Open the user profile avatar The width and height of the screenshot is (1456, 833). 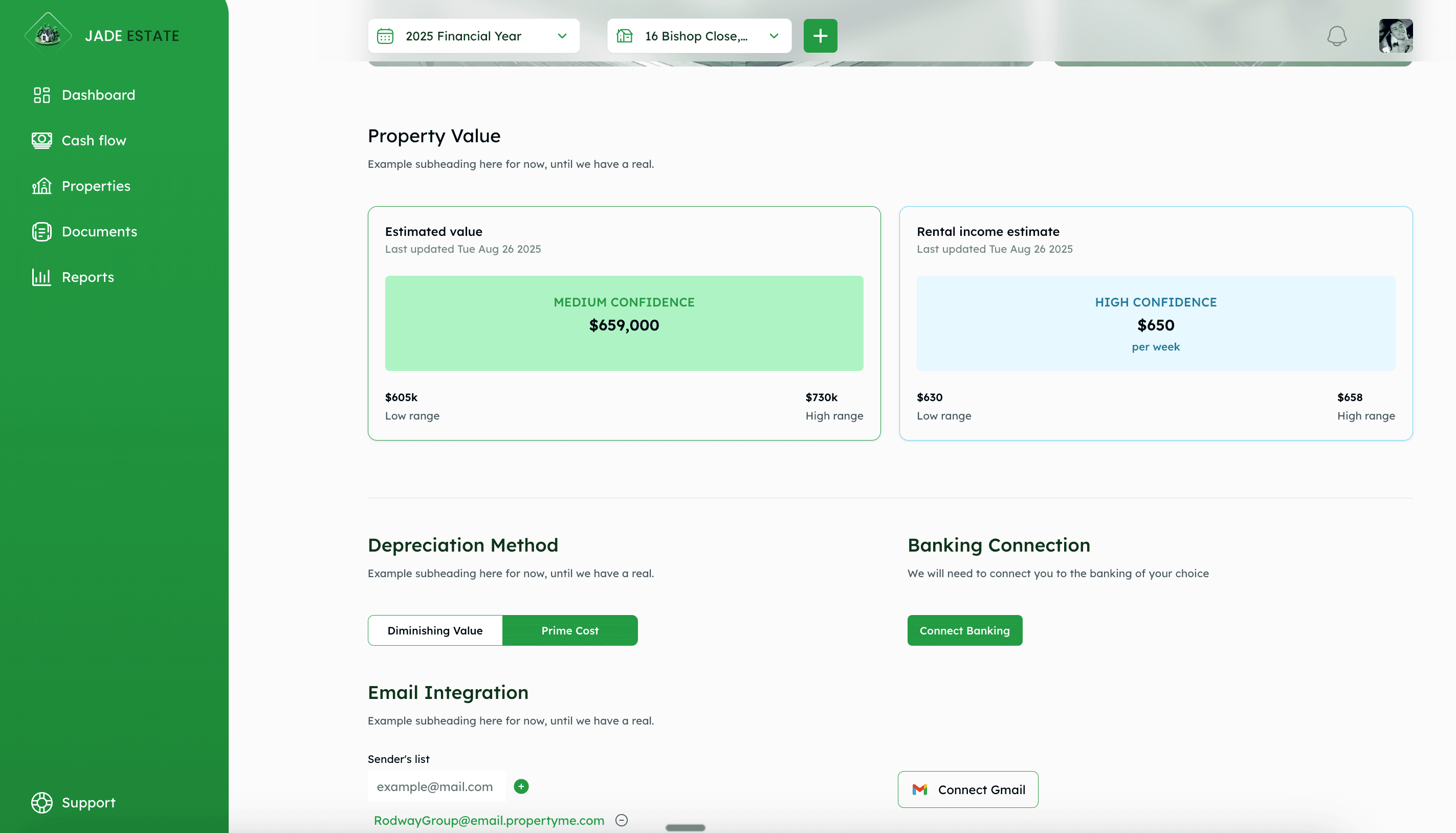click(1396, 36)
